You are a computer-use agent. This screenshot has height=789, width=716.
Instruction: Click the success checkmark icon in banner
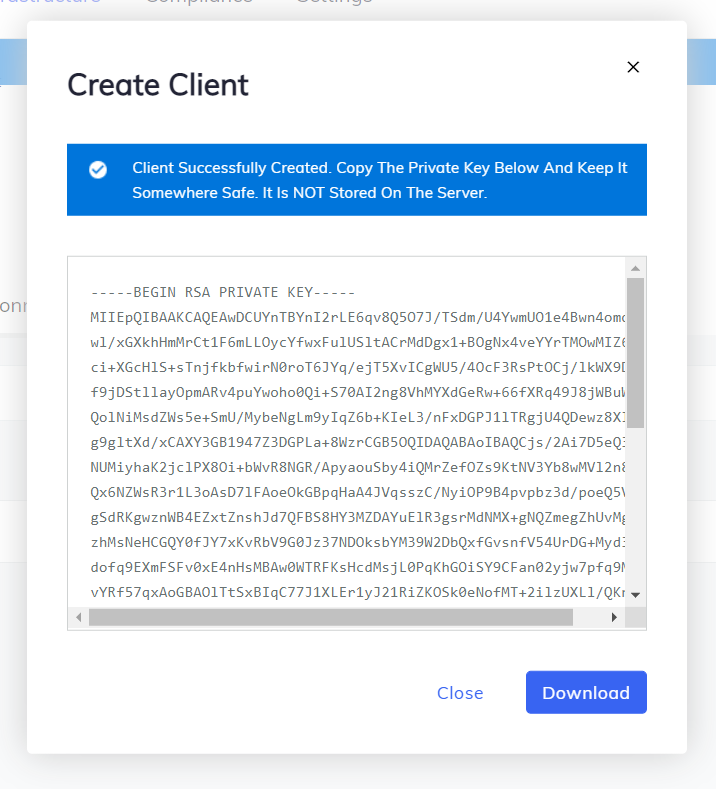pos(98,169)
